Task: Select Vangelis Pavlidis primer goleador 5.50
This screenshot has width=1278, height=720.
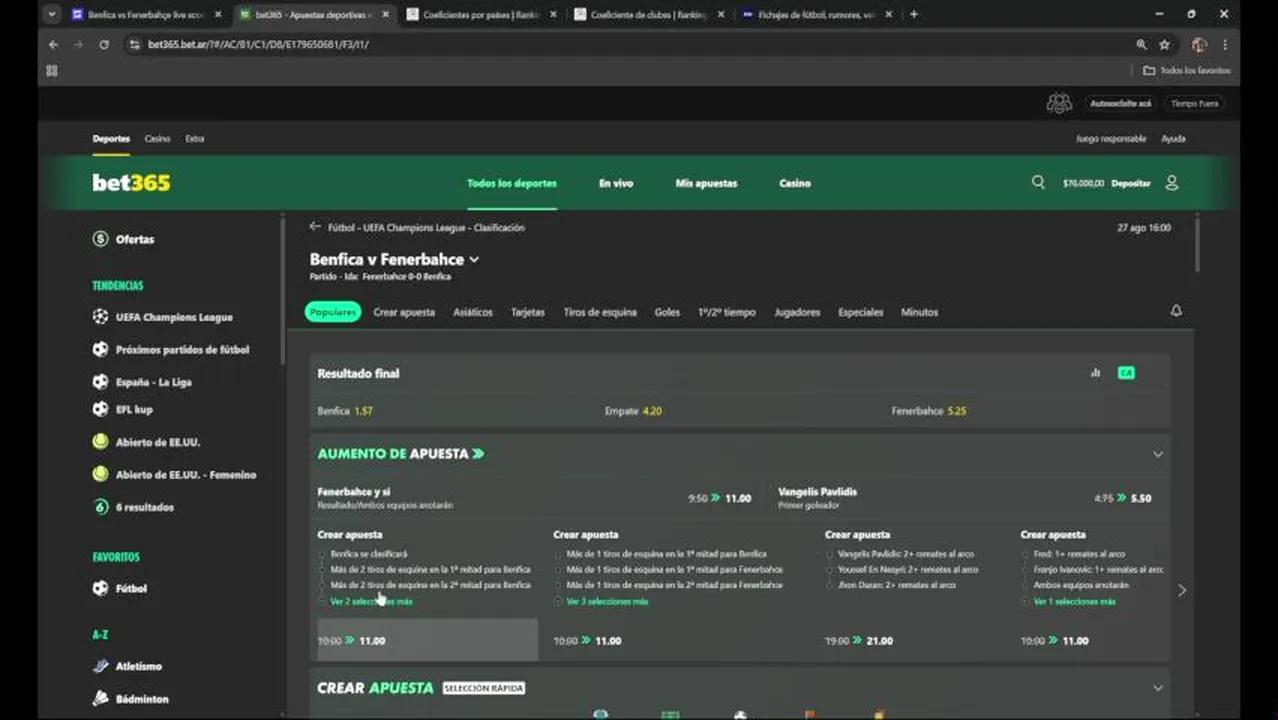Action: coord(965,497)
